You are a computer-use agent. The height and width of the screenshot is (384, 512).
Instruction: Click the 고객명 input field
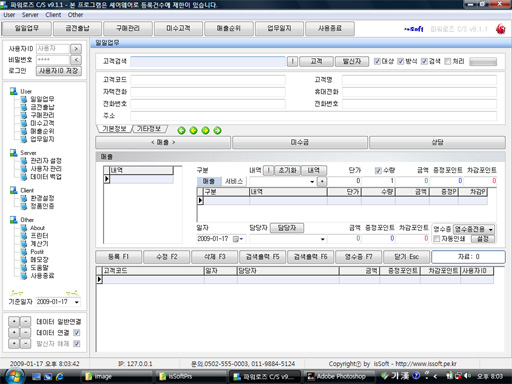[x=419, y=80]
